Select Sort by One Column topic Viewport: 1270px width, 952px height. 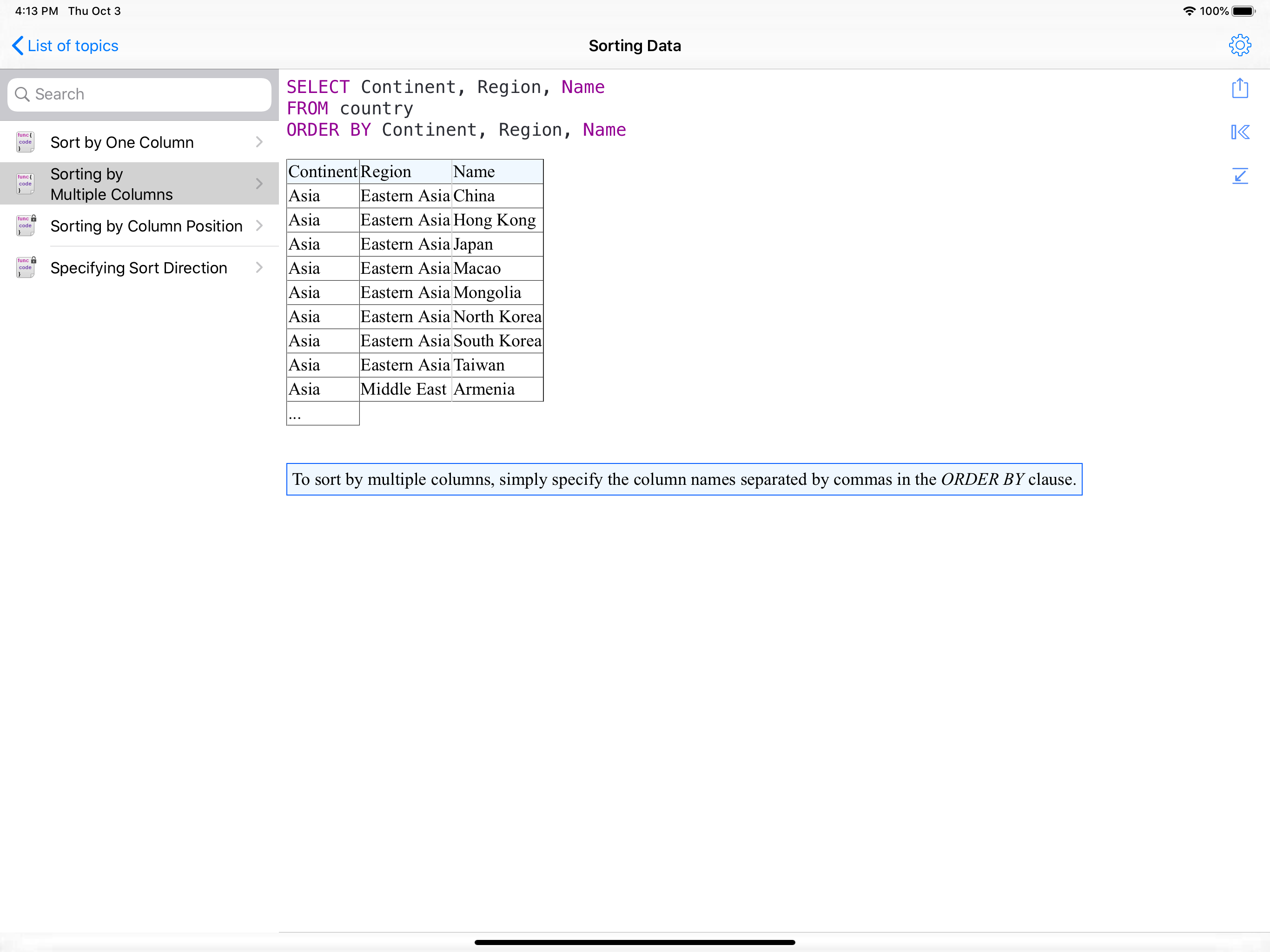coord(122,142)
